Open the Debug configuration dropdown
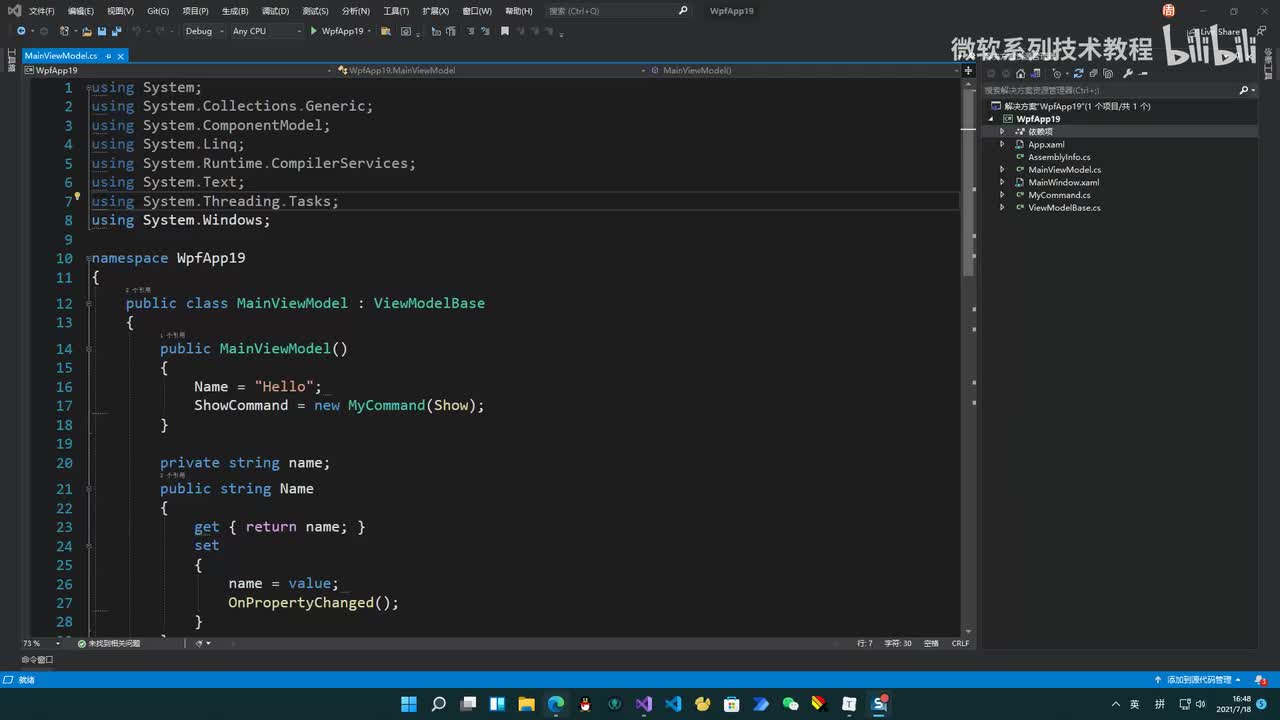Image resolution: width=1280 pixels, height=720 pixels. [204, 31]
